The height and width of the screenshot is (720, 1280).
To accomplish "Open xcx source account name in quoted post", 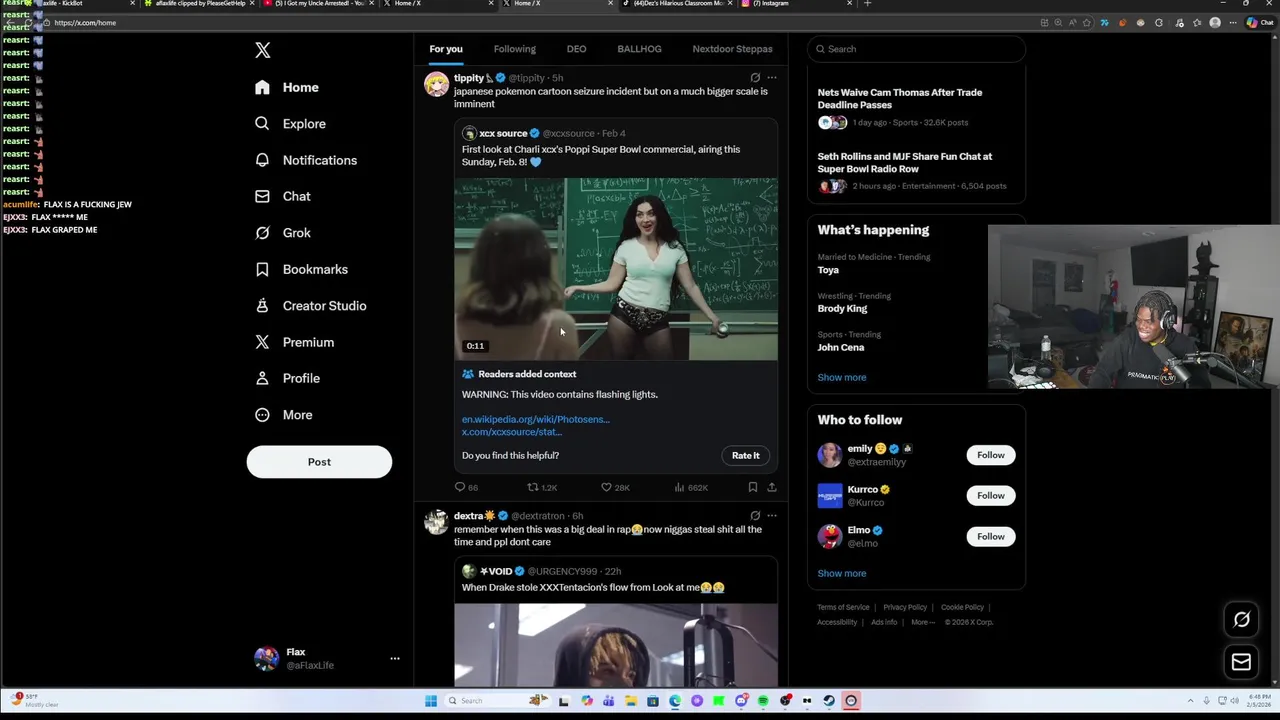I will (503, 133).
